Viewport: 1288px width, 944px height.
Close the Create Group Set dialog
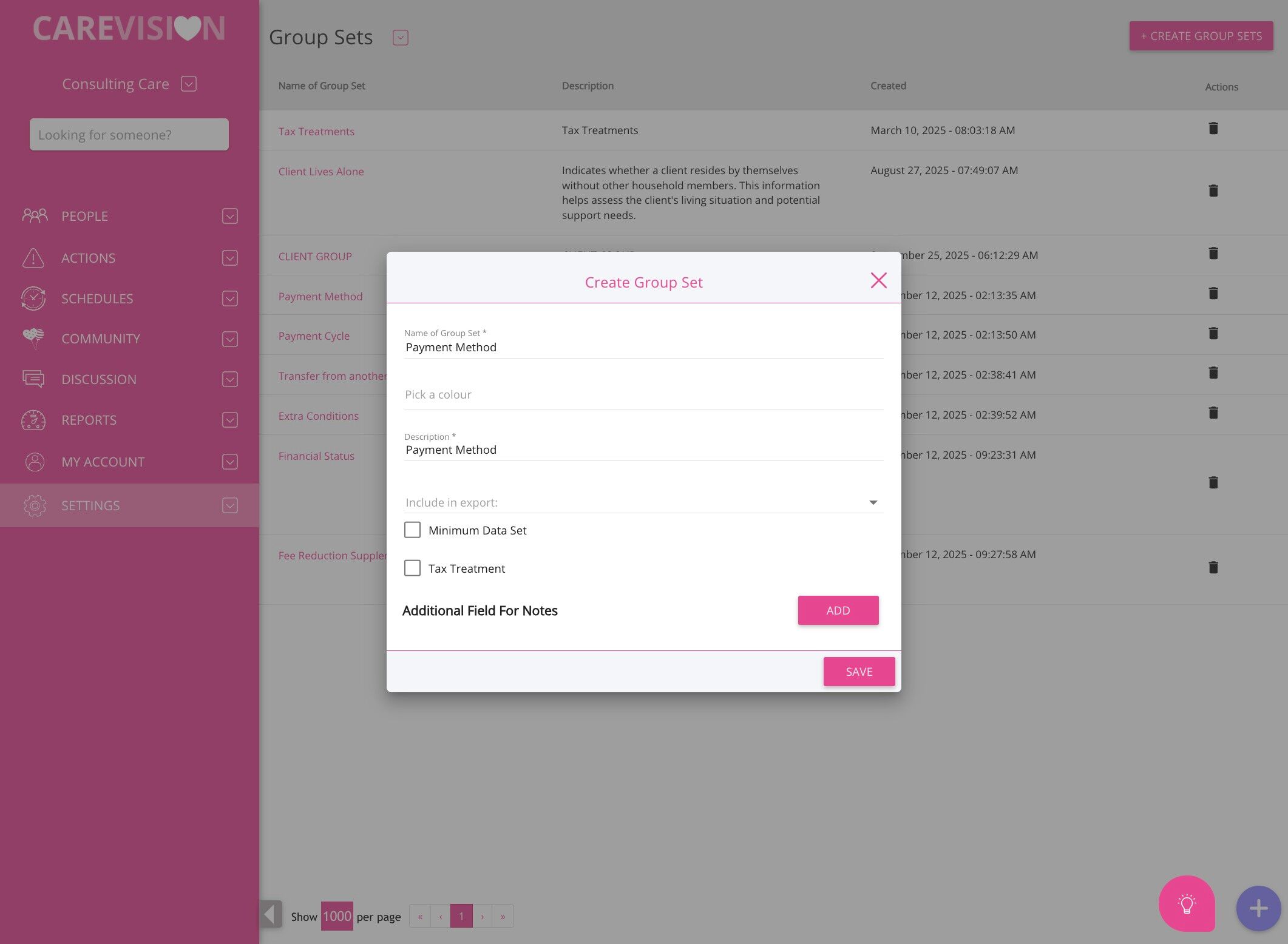click(x=878, y=280)
